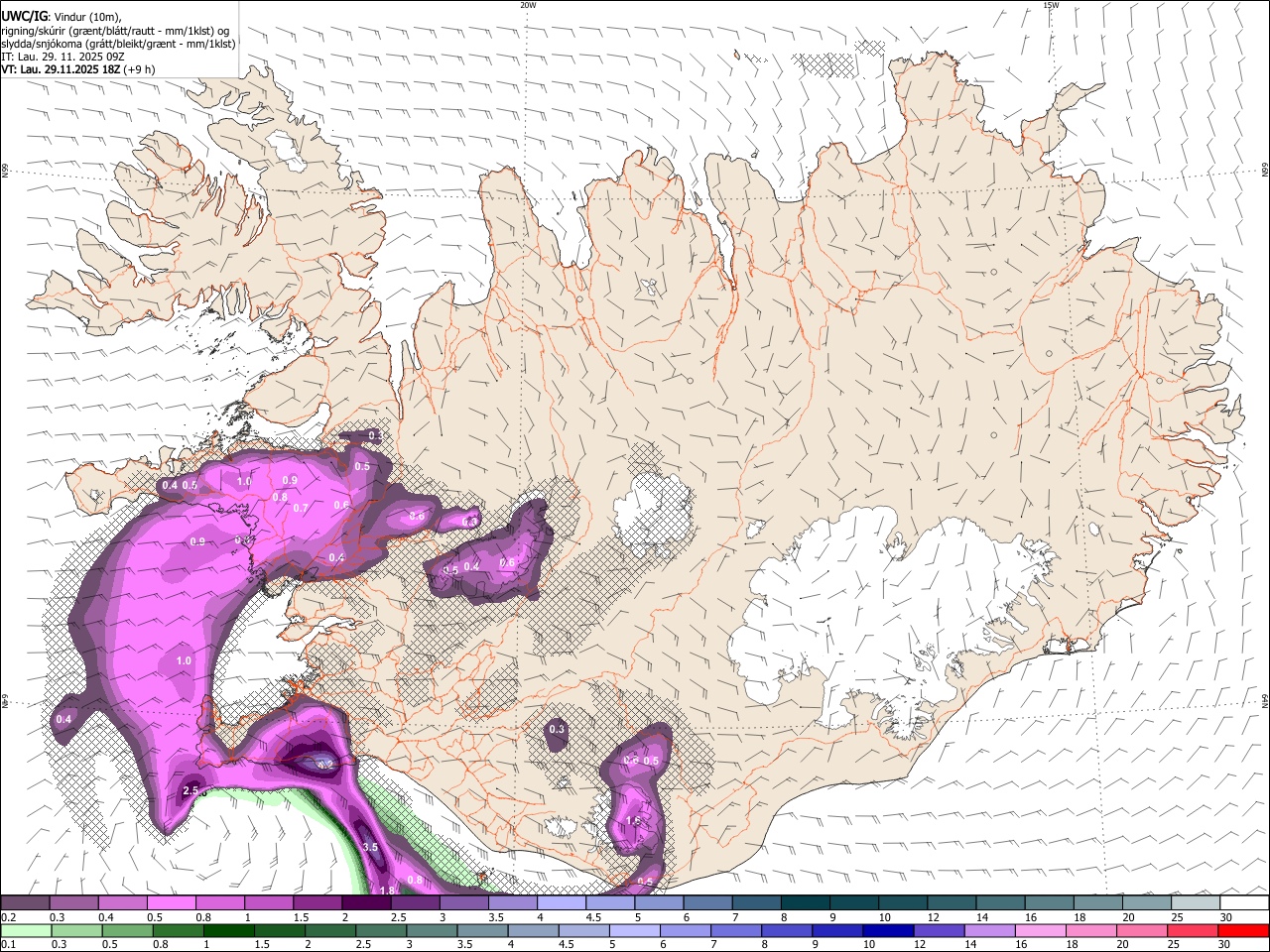
Task: Click the bright magenta legend swatch labelled 0.5
Action: click(x=171, y=903)
